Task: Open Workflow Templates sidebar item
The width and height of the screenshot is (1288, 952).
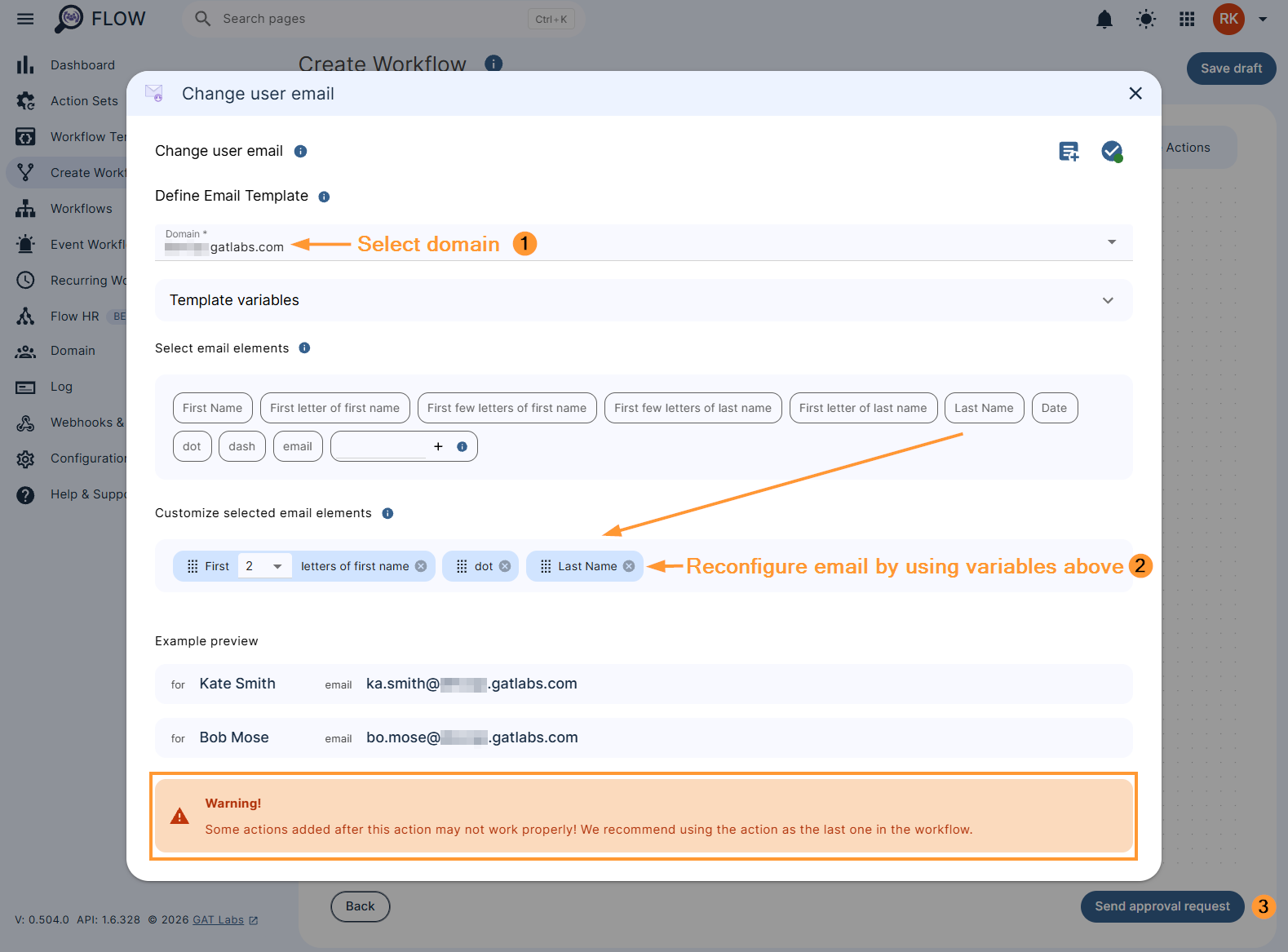Action: pyautogui.click(x=70, y=137)
